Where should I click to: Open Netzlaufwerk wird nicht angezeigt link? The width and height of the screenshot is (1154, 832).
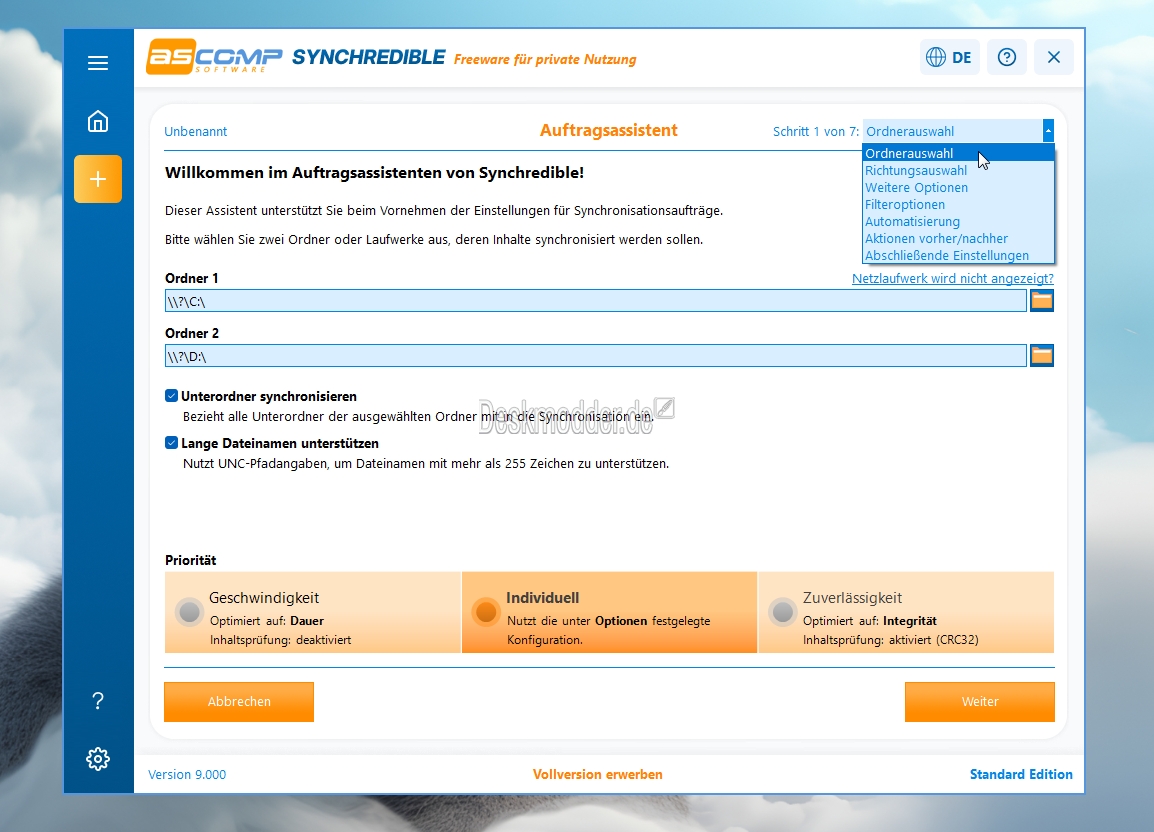coord(952,278)
